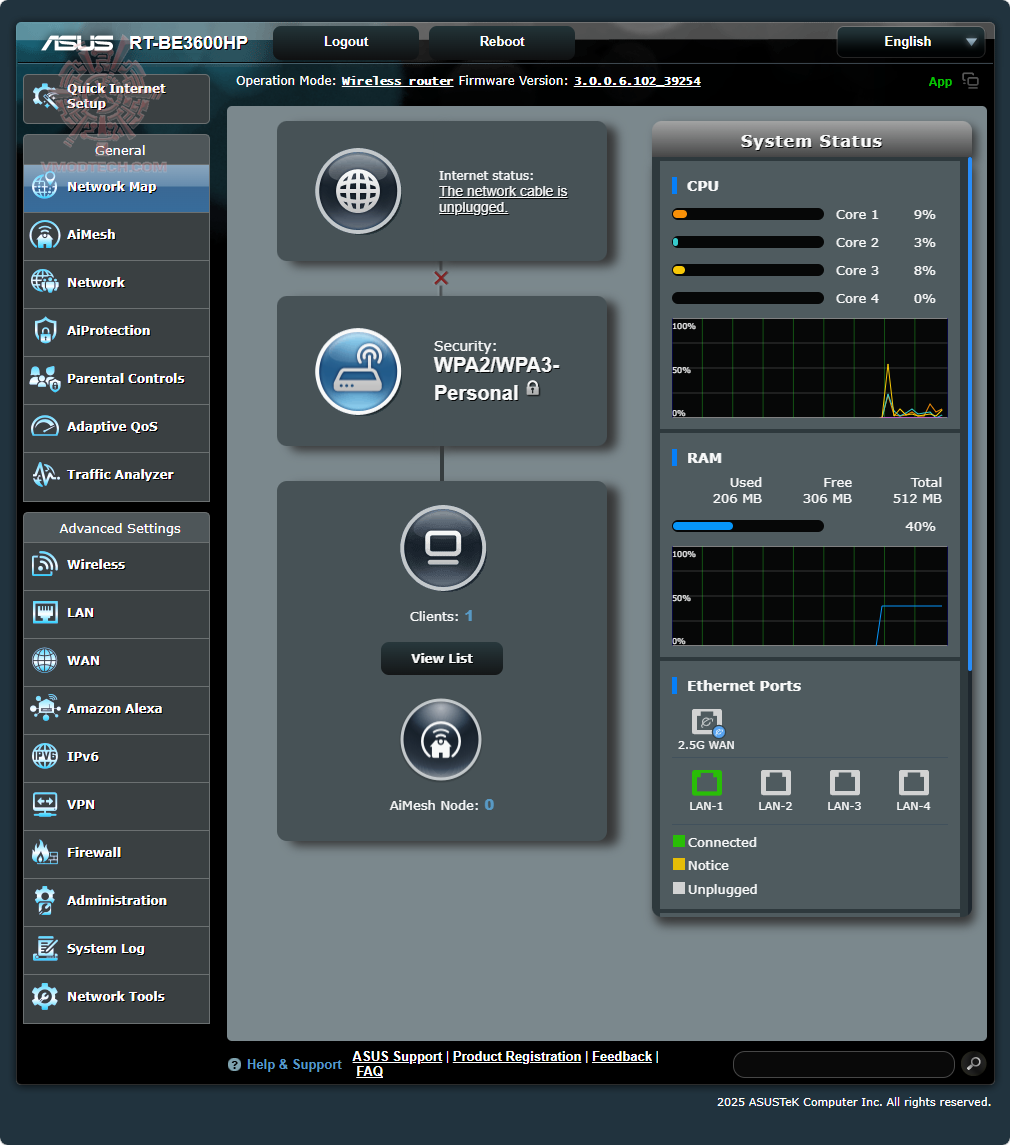The width and height of the screenshot is (1010, 1145).
Task: Click the Core 1 CPU usage bar
Action: coord(748,214)
